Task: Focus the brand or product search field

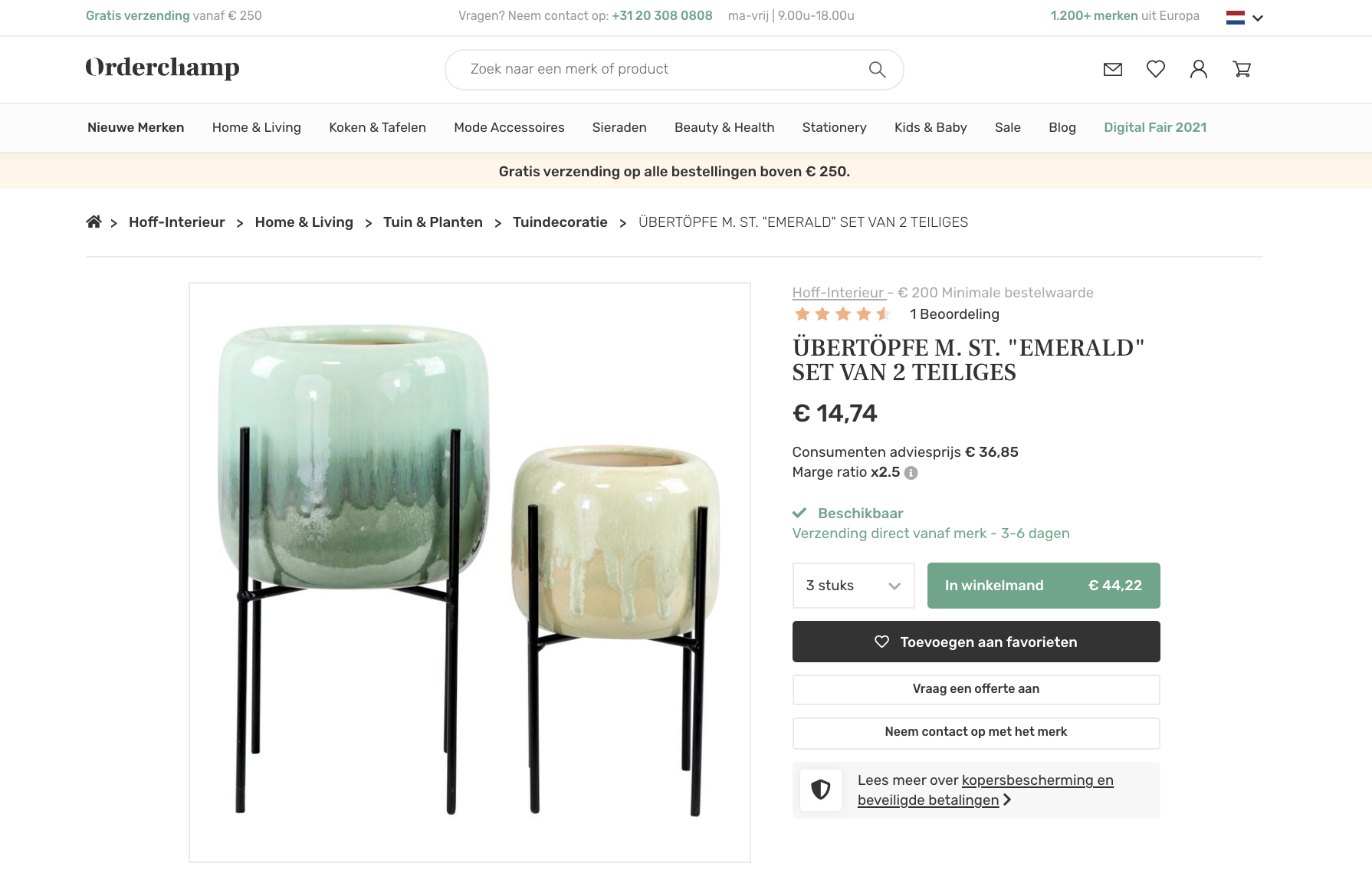Action: pos(659,70)
